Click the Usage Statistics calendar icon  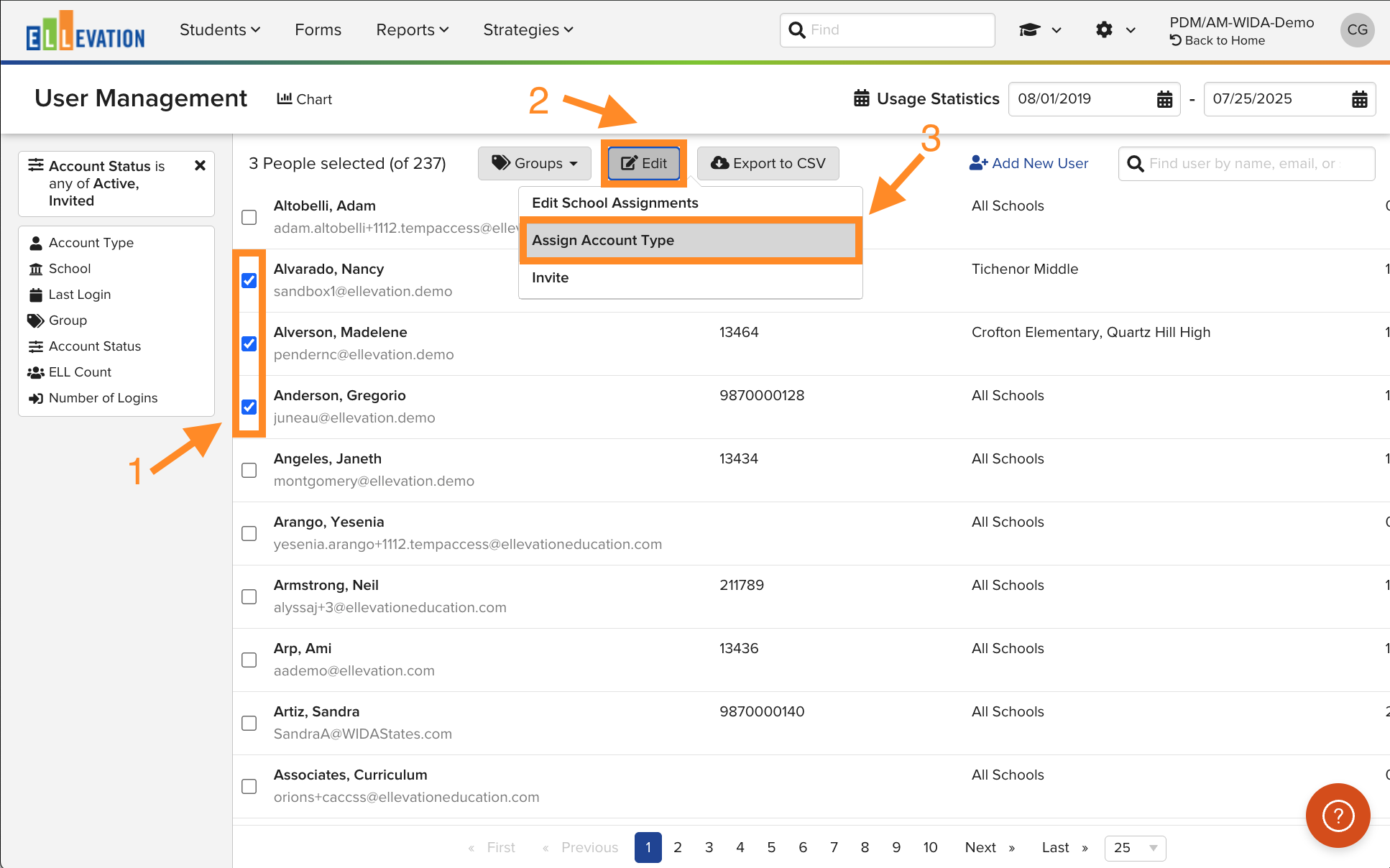[862, 98]
